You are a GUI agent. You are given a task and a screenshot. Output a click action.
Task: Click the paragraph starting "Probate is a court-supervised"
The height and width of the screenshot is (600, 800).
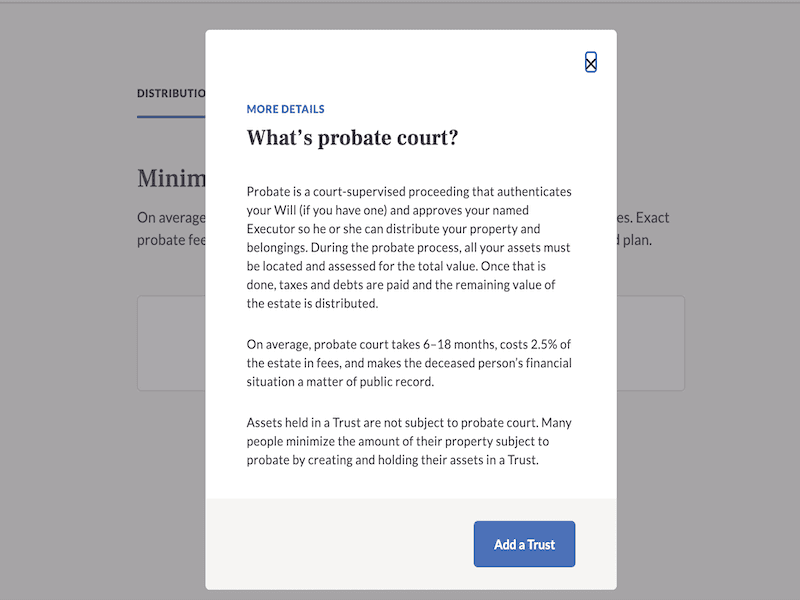point(409,247)
